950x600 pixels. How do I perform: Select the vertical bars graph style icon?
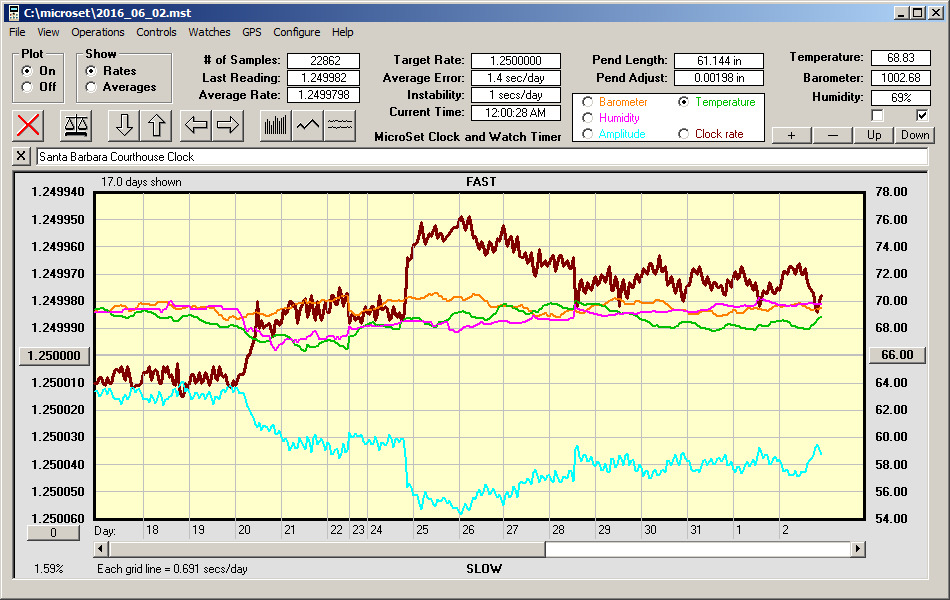(275, 125)
